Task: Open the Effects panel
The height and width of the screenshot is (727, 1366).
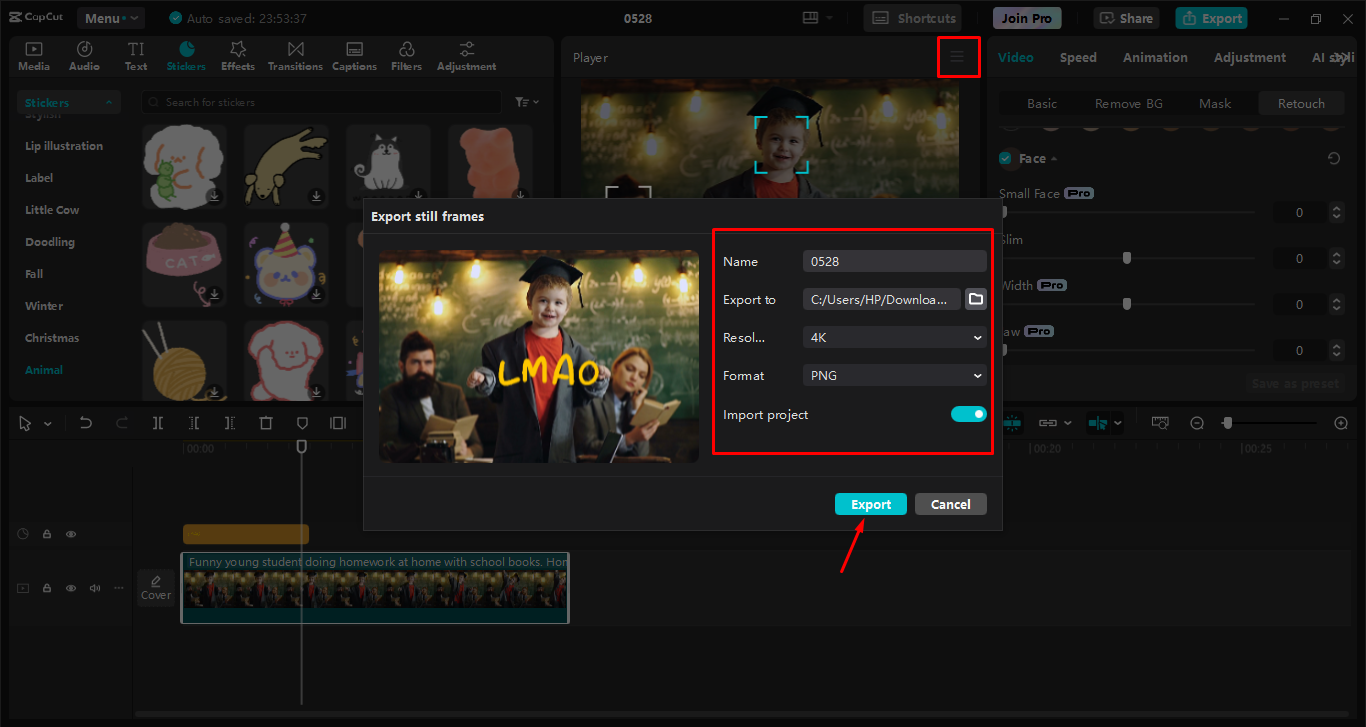Action: [237, 55]
